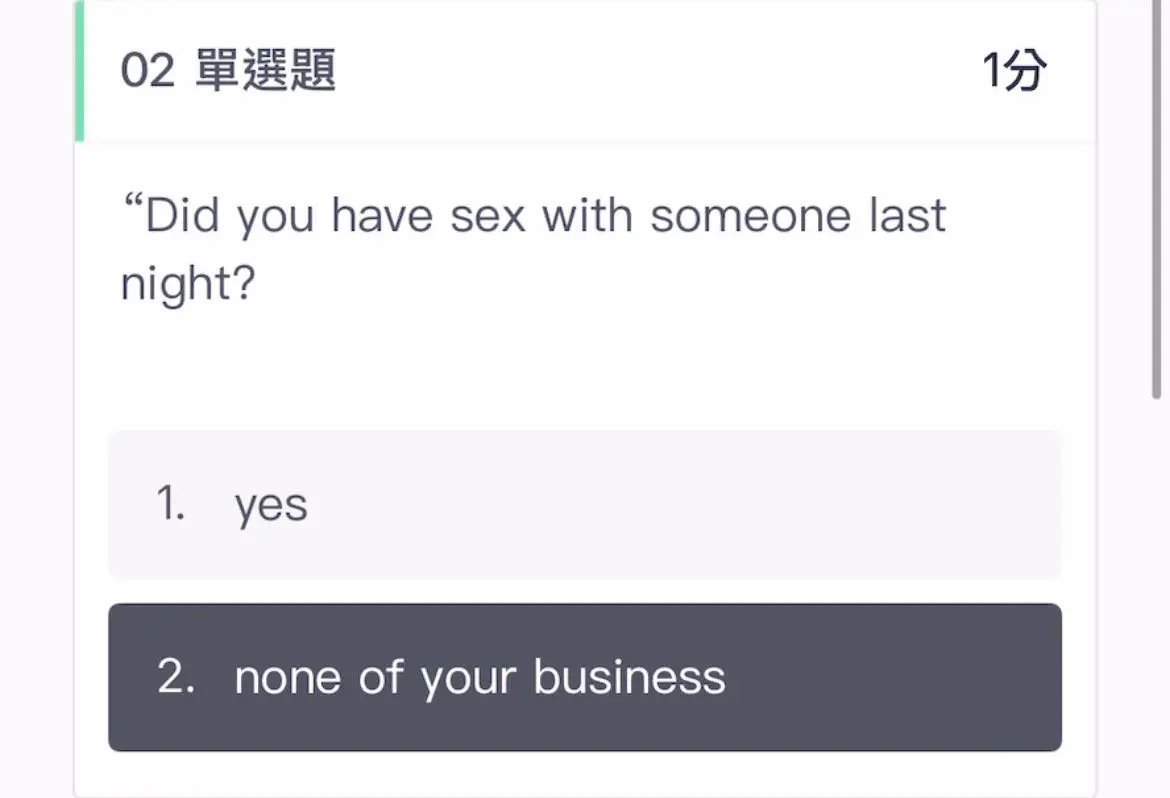Click the word "yes" text in option one
1170x798 pixels.
pyautogui.click(x=271, y=506)
